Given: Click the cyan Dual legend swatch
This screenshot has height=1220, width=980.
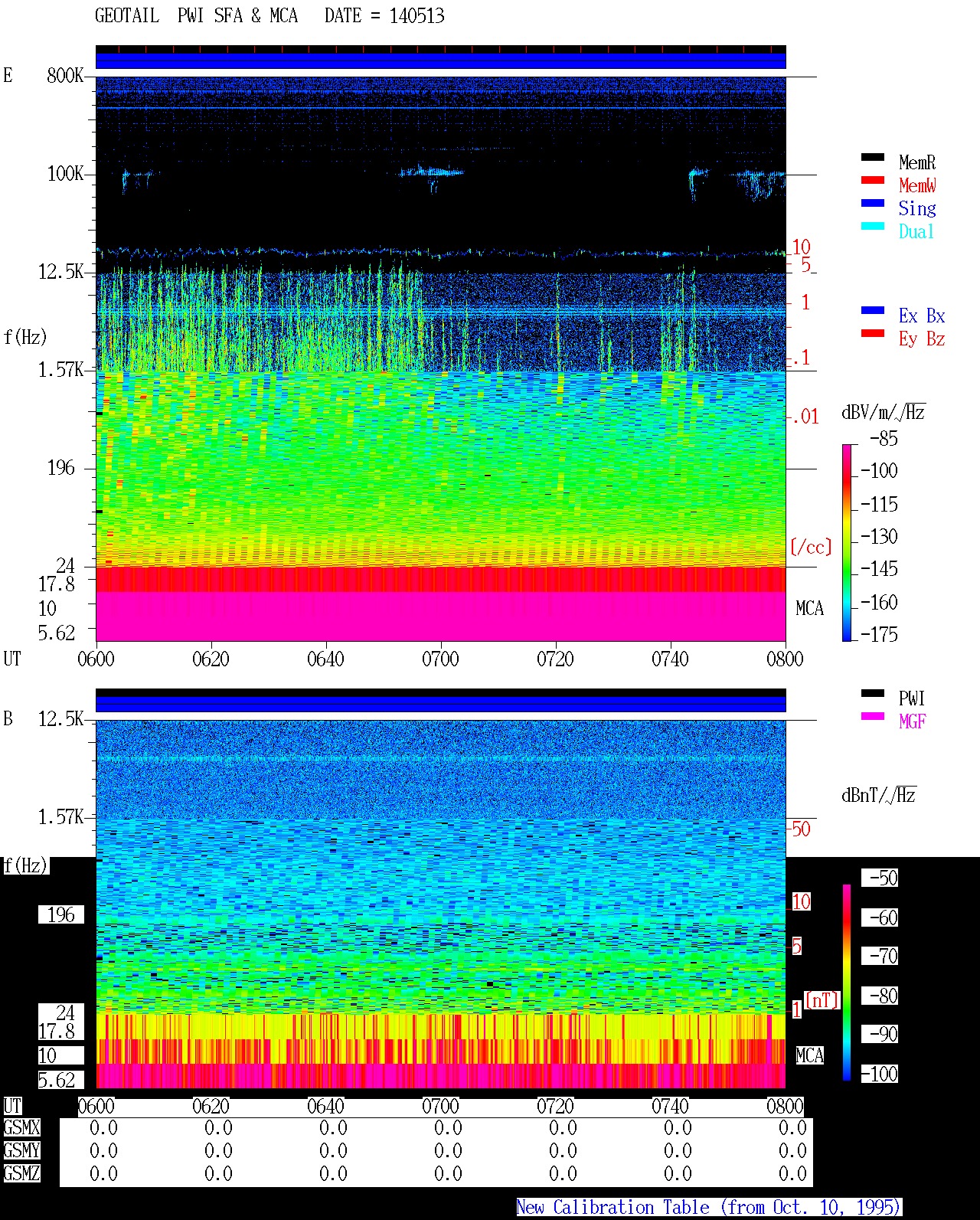Looking at the screenshot, I should (873, 227).
